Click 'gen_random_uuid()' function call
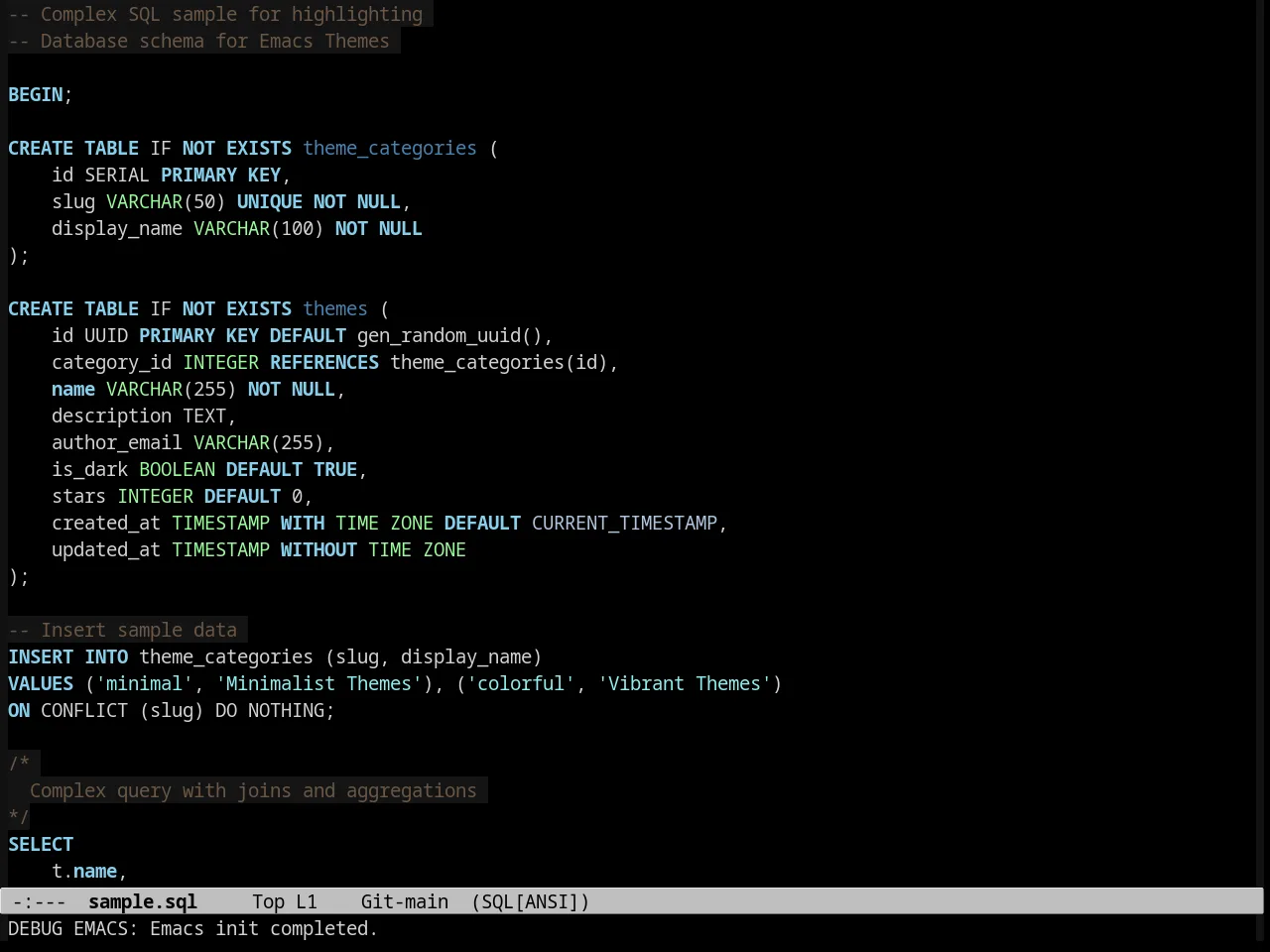 449,336
